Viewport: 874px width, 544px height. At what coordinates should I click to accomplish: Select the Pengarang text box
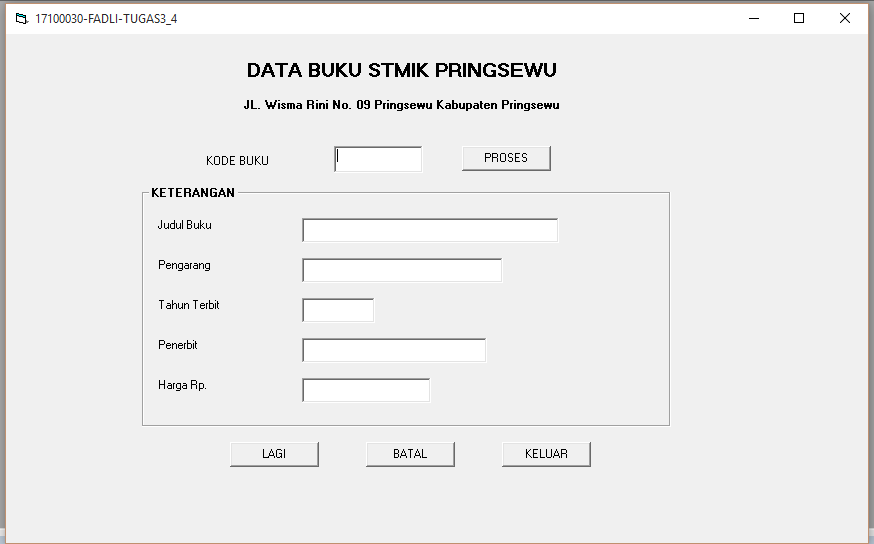point(402,270)
